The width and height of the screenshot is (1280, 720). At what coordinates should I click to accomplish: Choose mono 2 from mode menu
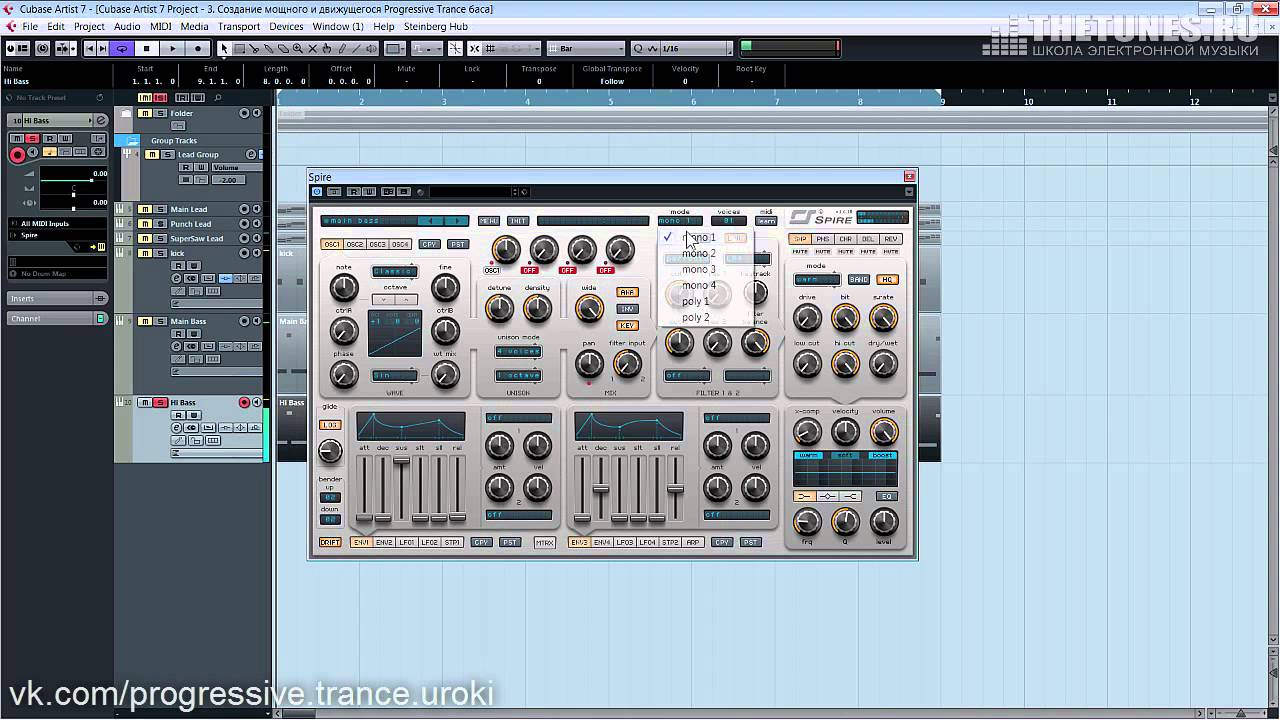(699, 254)
